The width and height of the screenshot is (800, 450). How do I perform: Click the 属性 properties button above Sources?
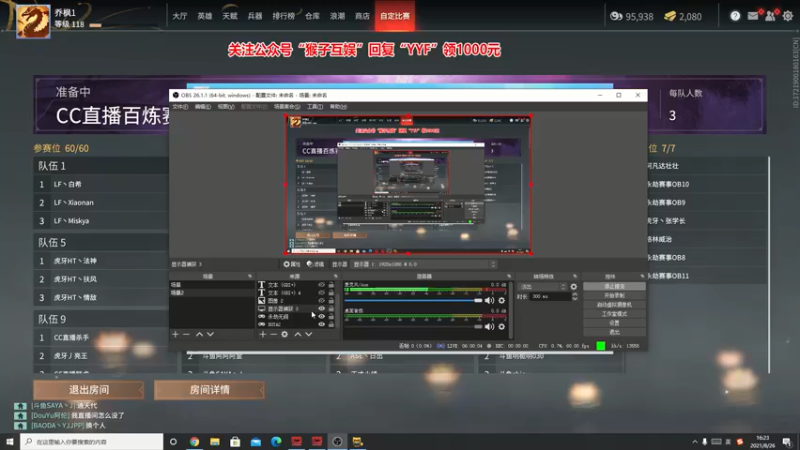point(292,264)
